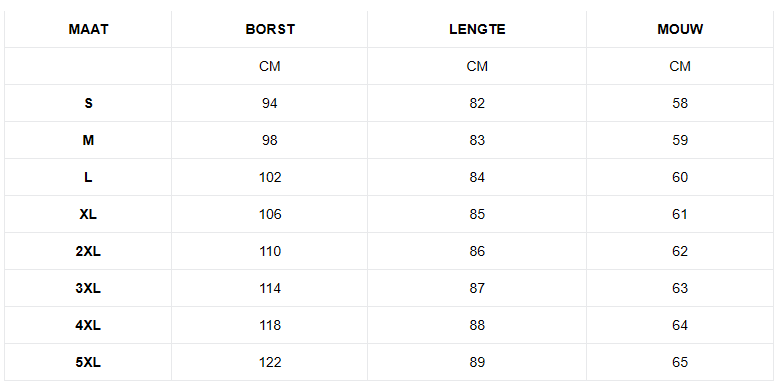
Task: Select the XL size label
Action: (x=88, y=214)
